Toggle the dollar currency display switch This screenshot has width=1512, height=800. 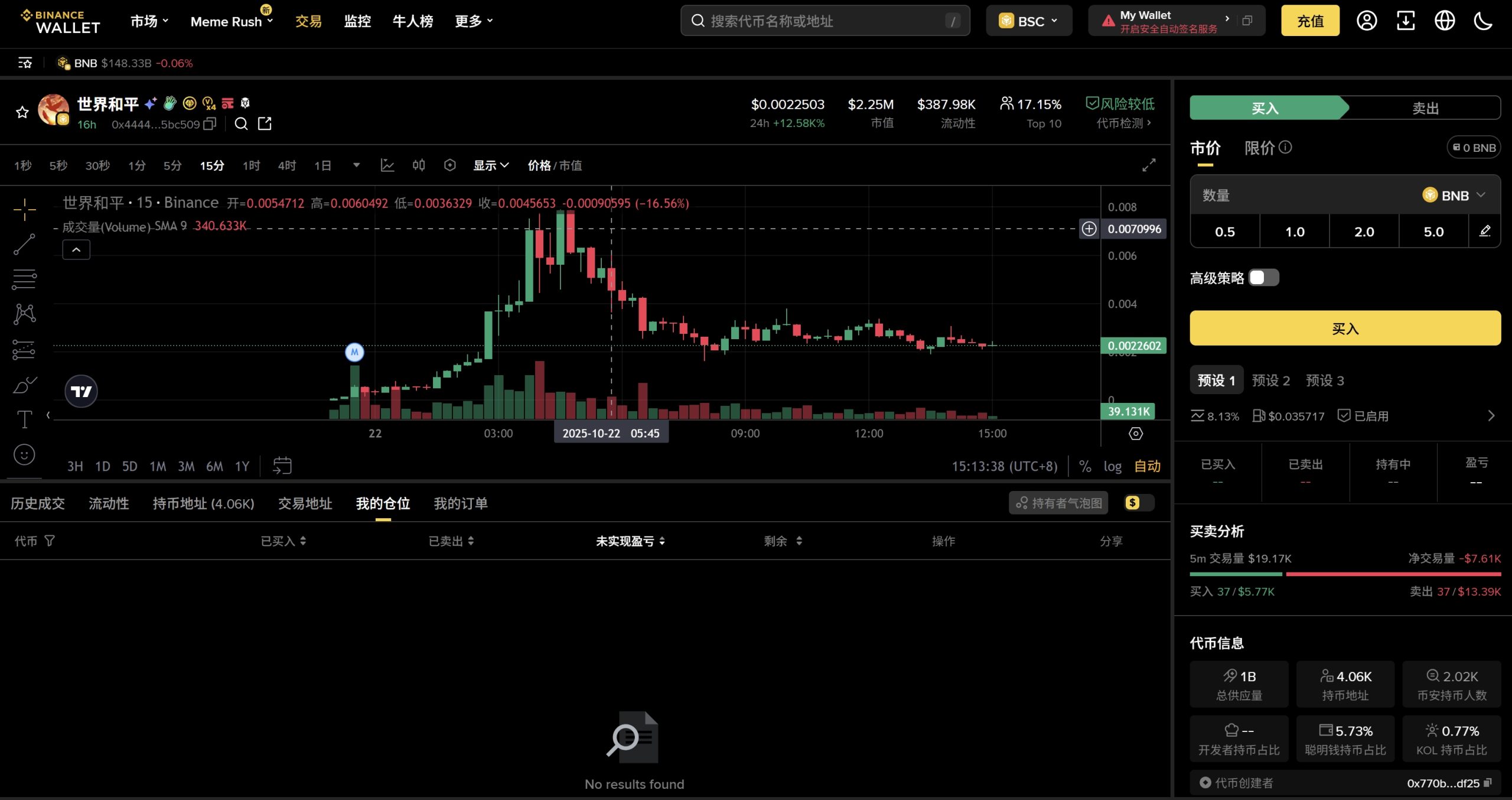[1139, 503]
